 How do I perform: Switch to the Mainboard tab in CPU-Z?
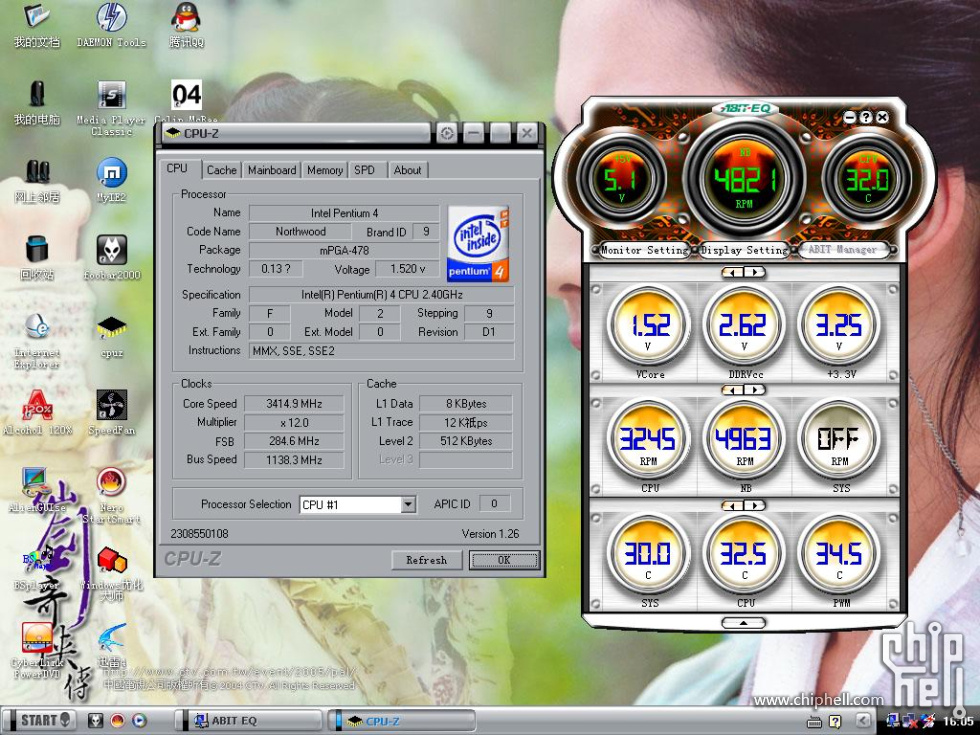click(272, 170)
